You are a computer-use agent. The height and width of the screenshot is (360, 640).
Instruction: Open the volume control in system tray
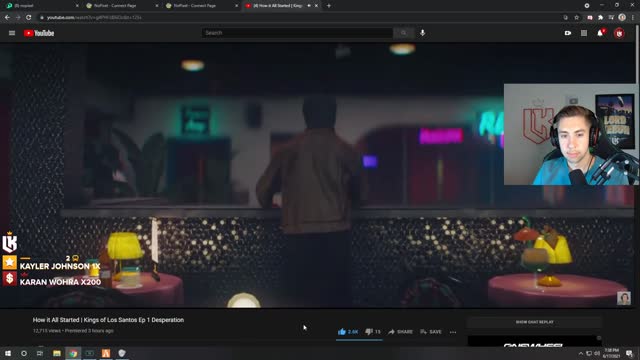tap(597, 353)
